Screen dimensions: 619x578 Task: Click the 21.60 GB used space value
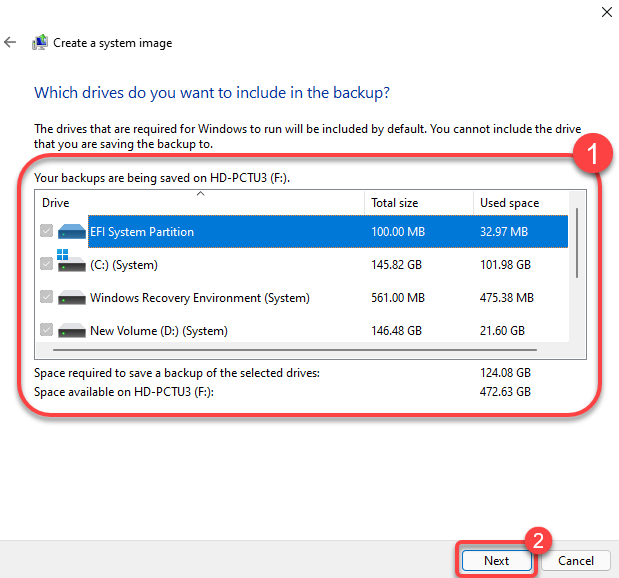(x=502, y=330)
